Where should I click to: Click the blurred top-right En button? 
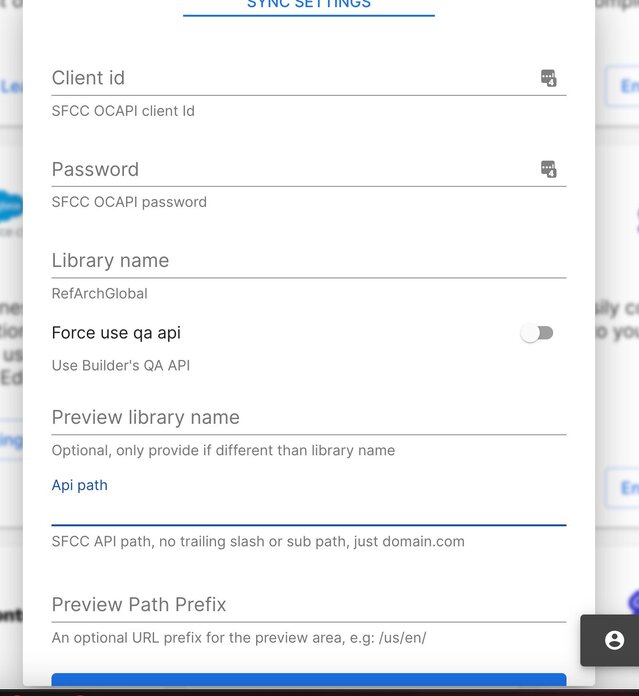(623, 86)
